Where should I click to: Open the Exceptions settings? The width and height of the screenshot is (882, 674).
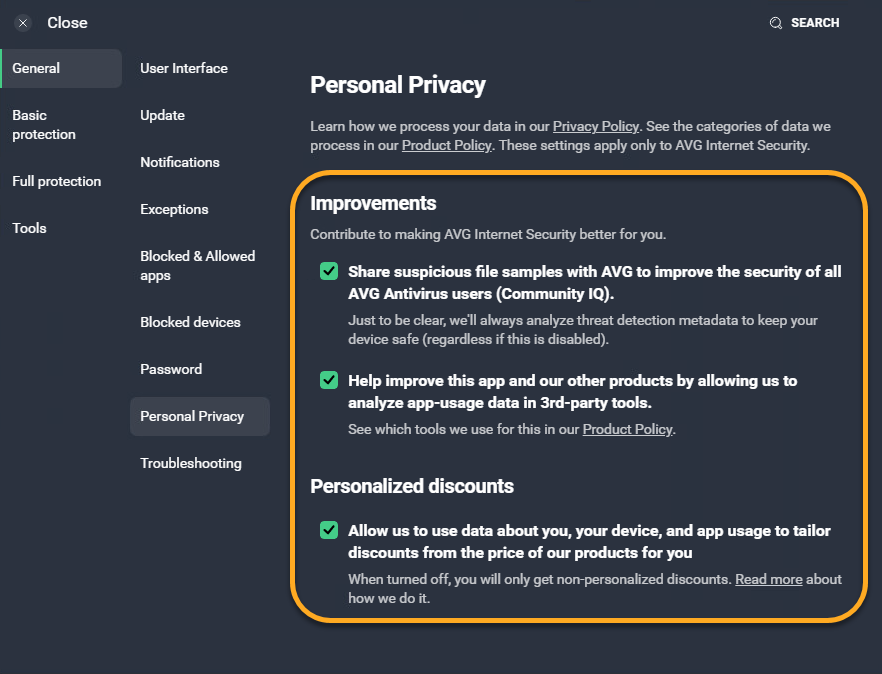174,209
